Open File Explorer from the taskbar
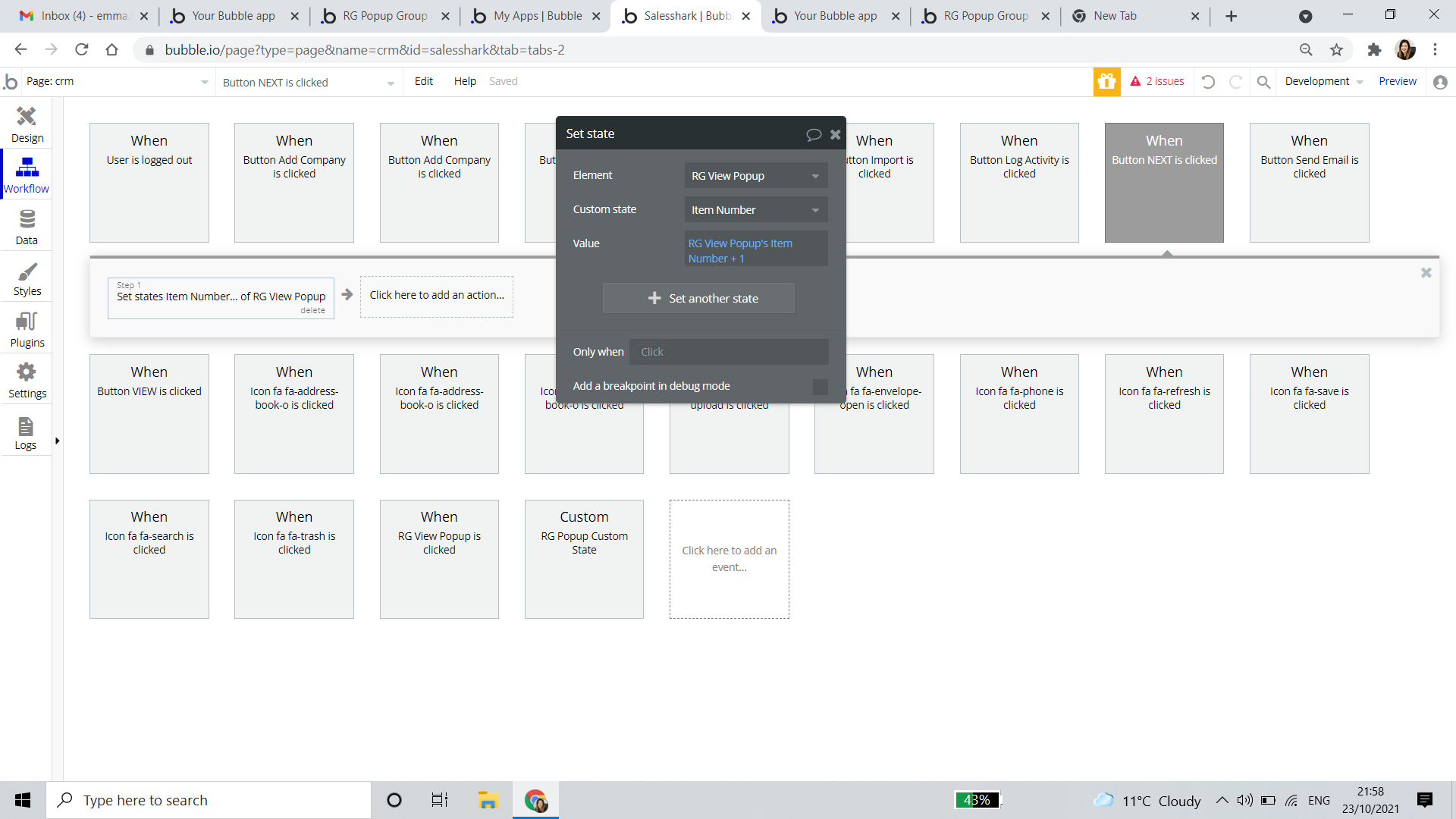This screenshot has height=819, width=1456. click(487, 800)
